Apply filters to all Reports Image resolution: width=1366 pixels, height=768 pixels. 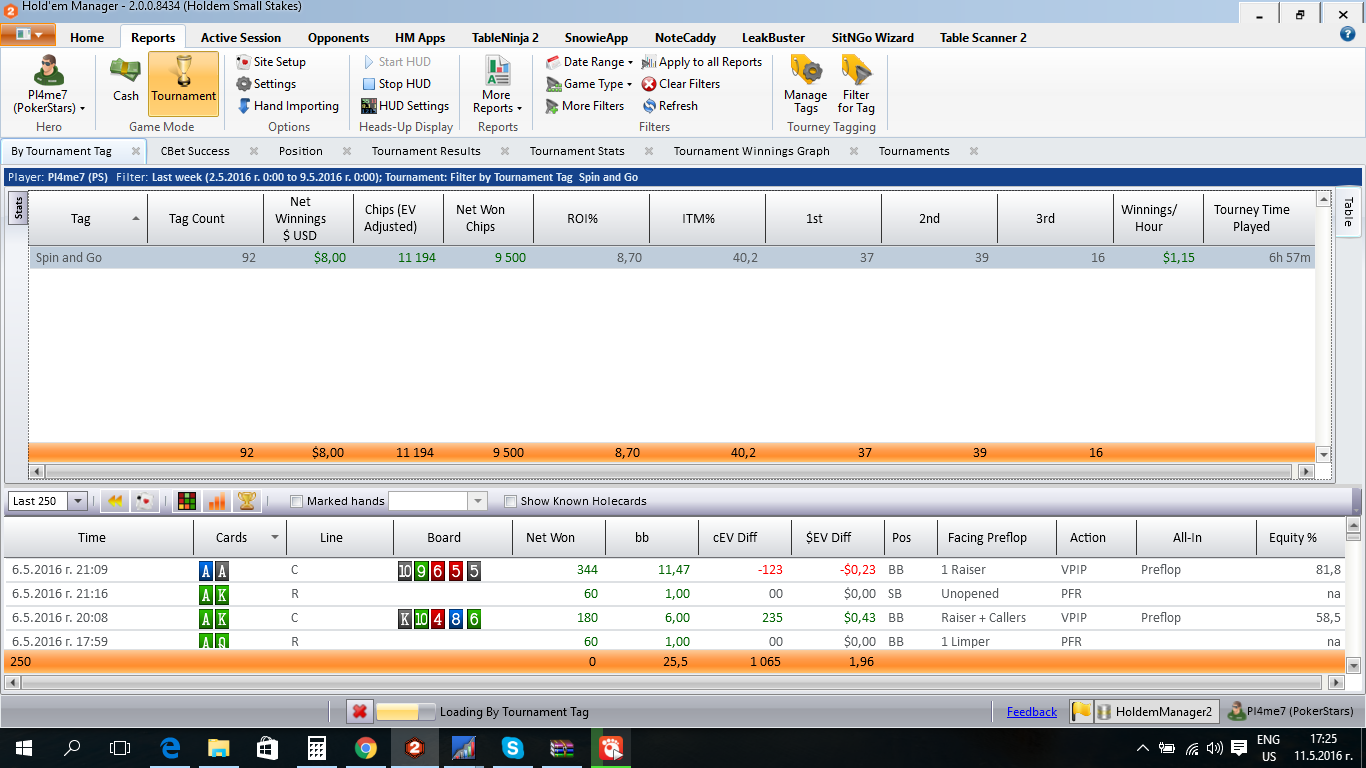click(x=702, y=62)
